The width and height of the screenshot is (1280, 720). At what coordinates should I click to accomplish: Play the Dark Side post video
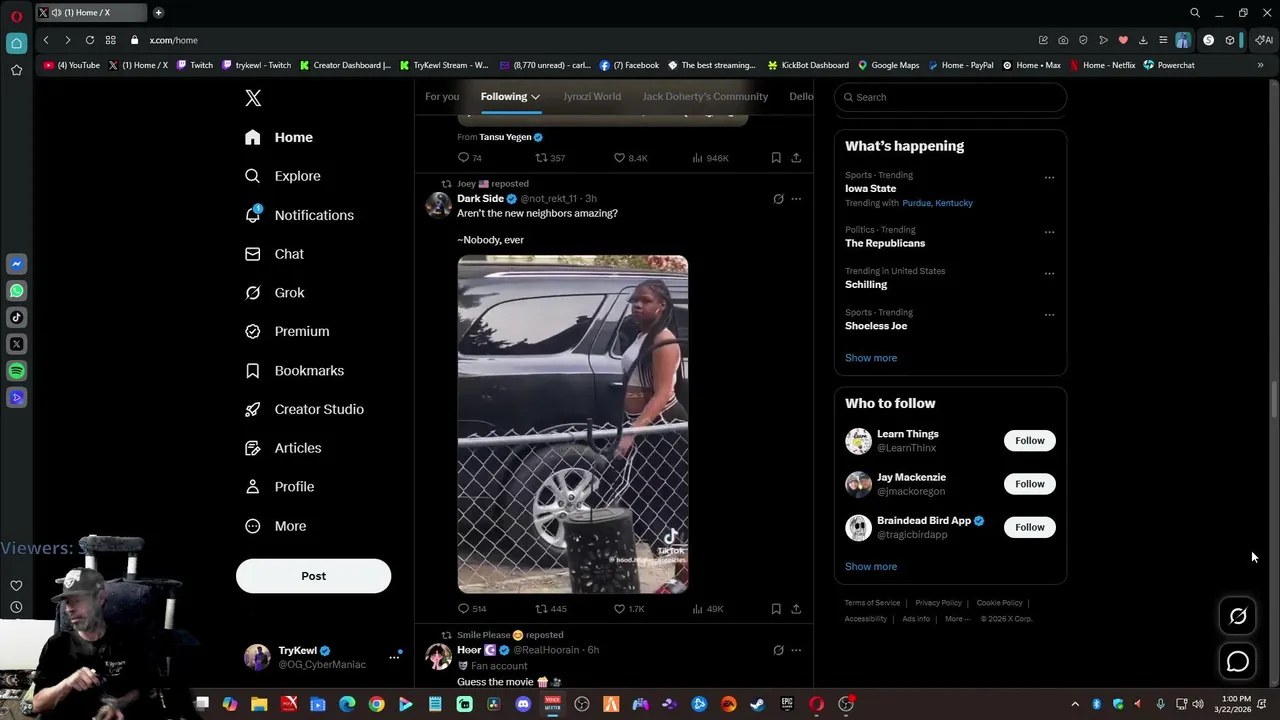[x=573, y=425]
